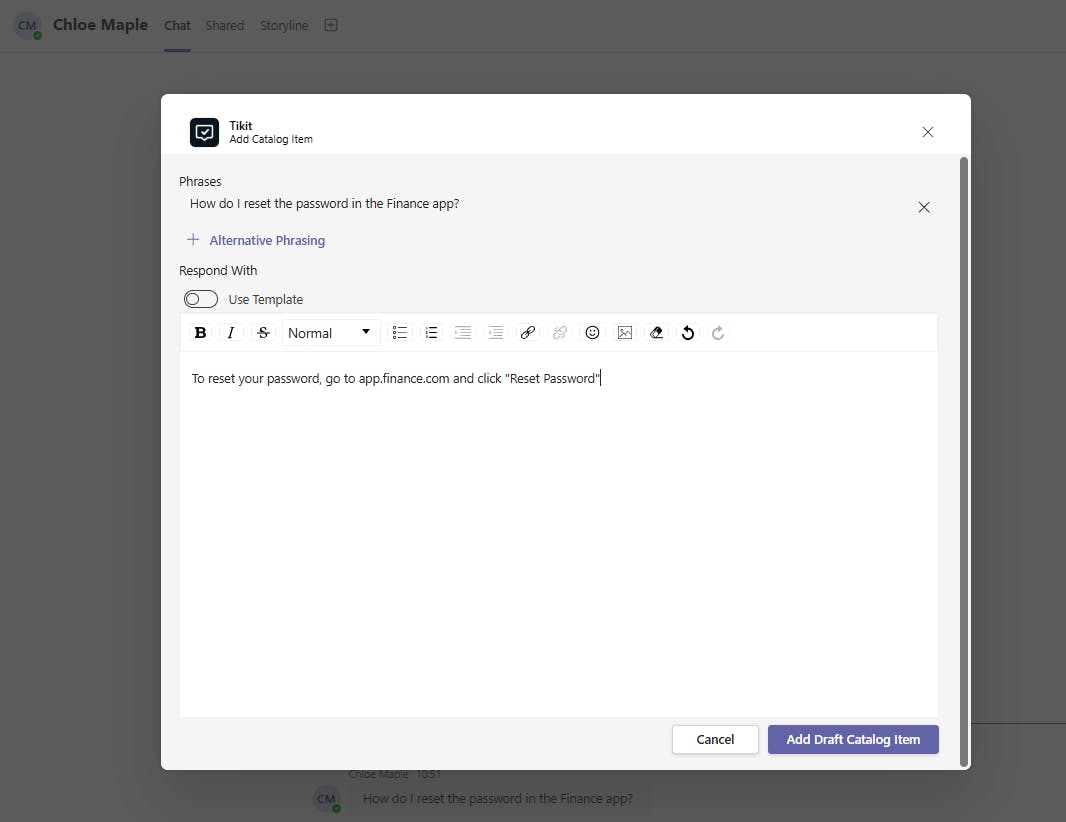Add a tab with the plus icon
This screenshot has width=1066, height=822.
(x=330, y=25)
